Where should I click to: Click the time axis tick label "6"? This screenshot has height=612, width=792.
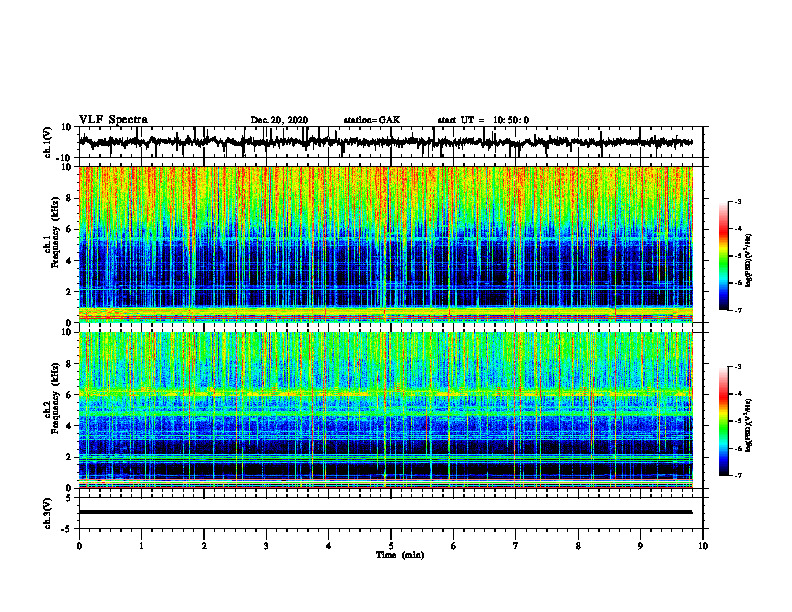[x=454, y=546]
